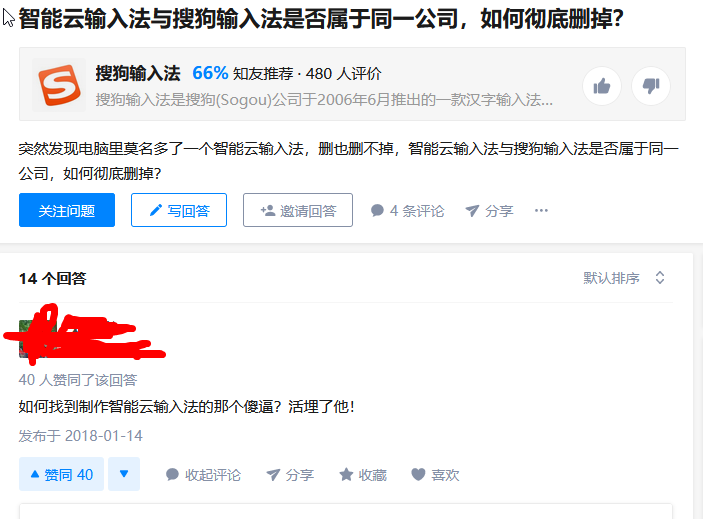Share the answer via the 分享 icon
The width and height of the screenshot is (703, 519).
tap(290, 475)
